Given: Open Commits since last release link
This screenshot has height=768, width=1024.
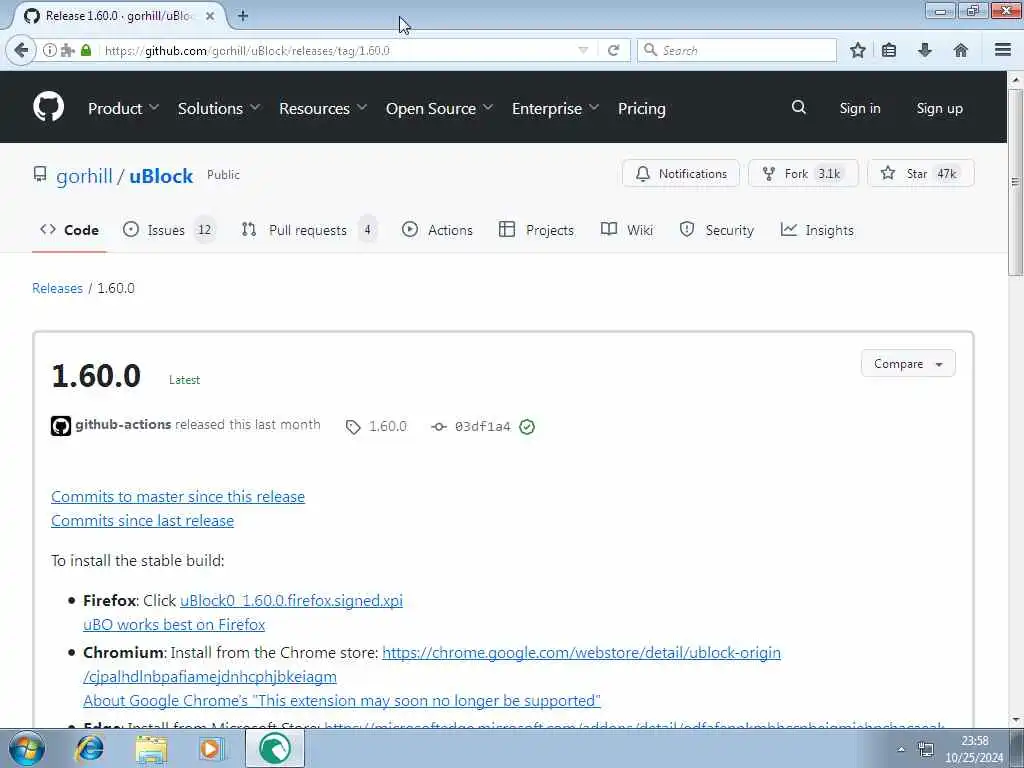Looking at the screenshot, I should [142, 520].
